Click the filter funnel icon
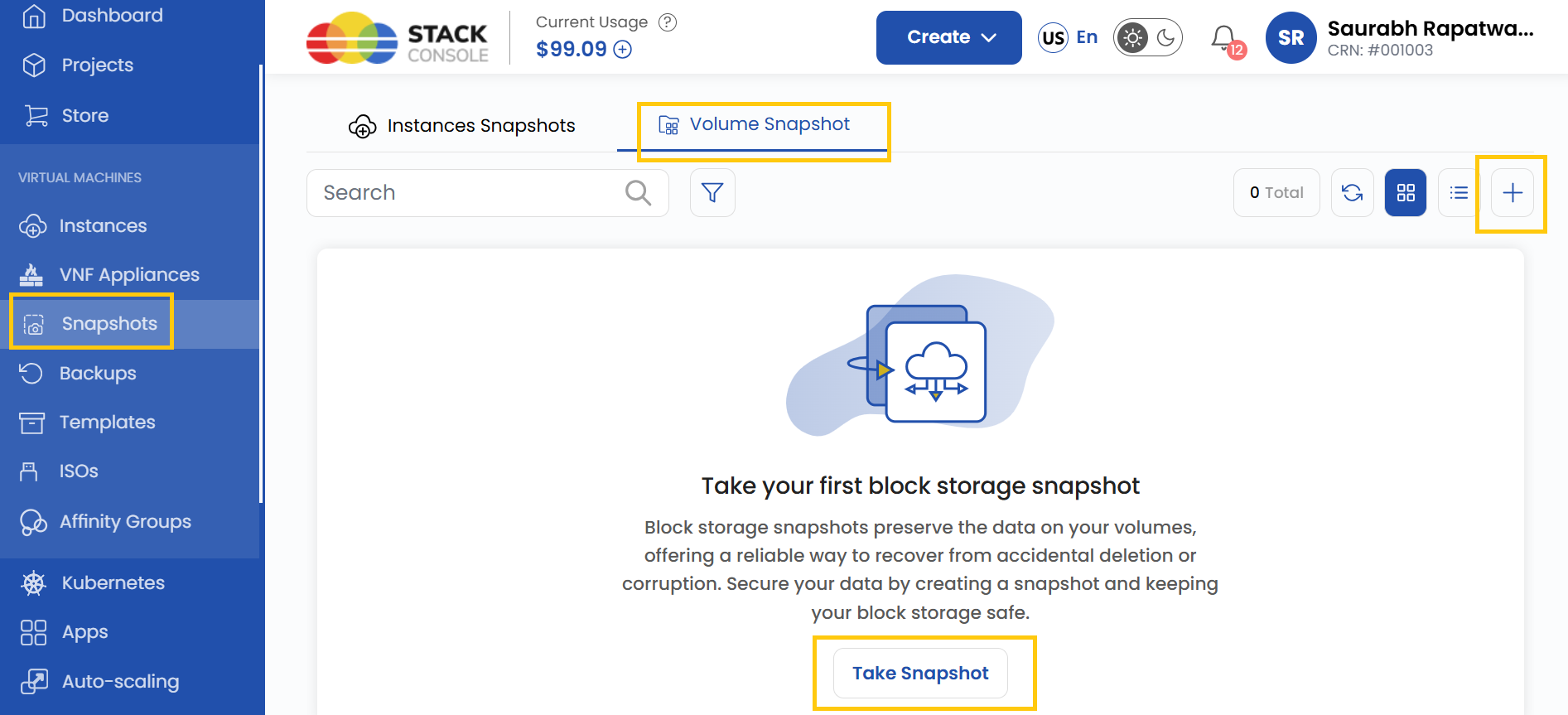This screenshot has height=715, width=1568. tap(712, 193)
